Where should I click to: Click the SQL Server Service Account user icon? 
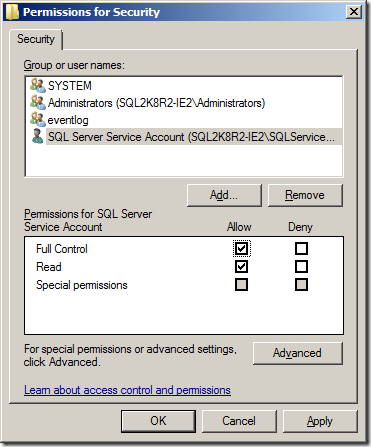[x=37, y=136]
